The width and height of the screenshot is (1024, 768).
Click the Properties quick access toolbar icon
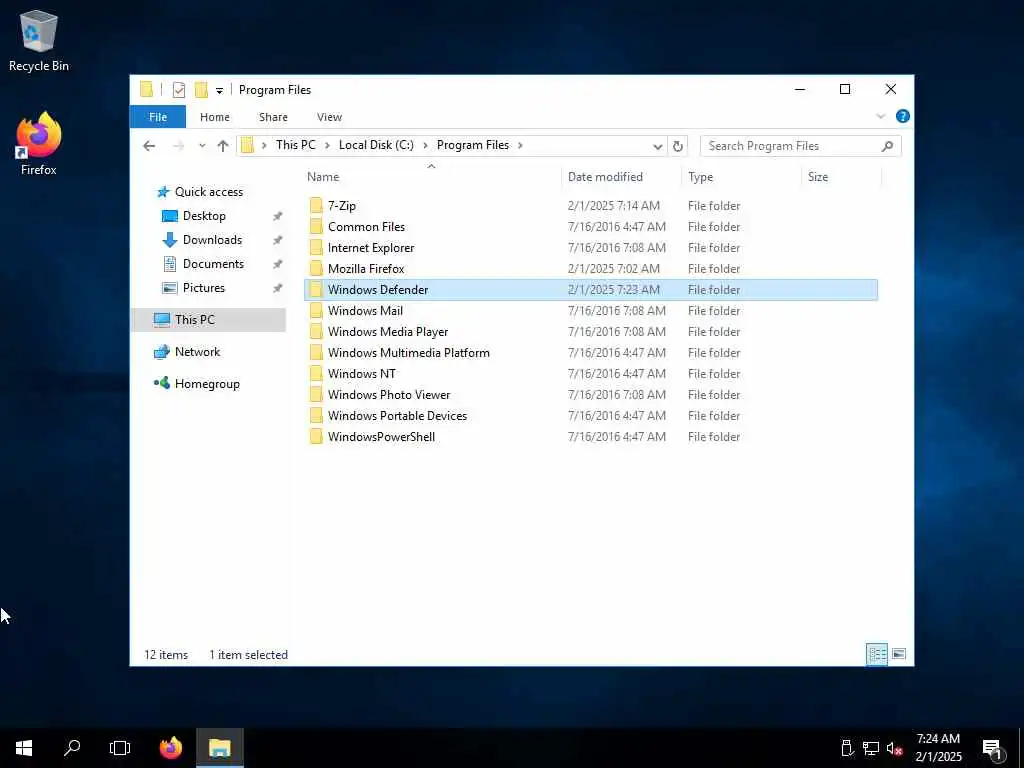[178, 90]
